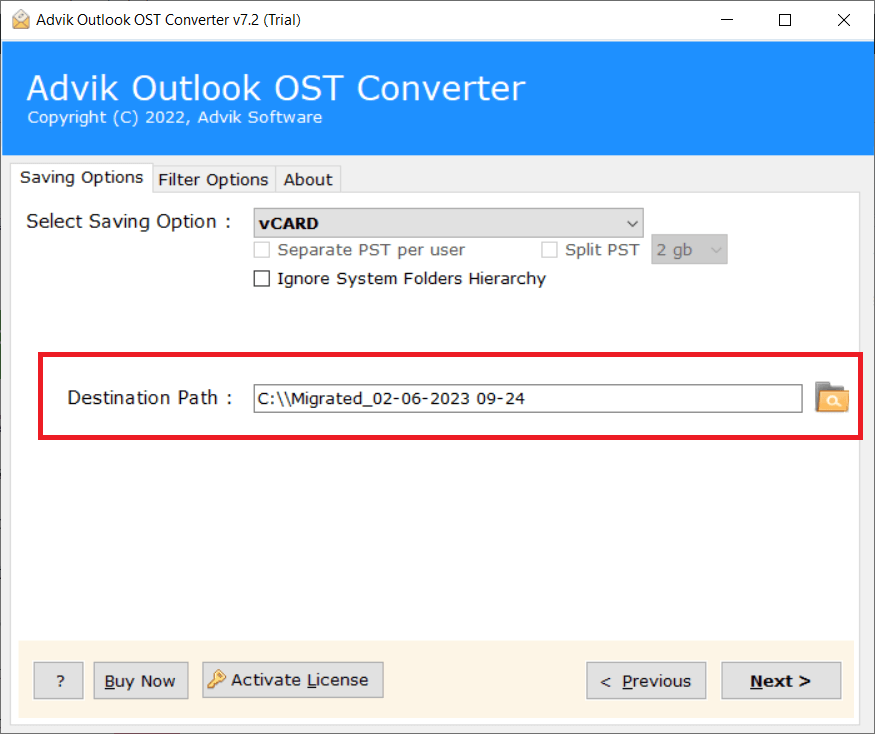Toggle Ignore System Folders Hierarchy checkbox
The width and height of the screenshot is (875, 734).
(x=262, y=278)
